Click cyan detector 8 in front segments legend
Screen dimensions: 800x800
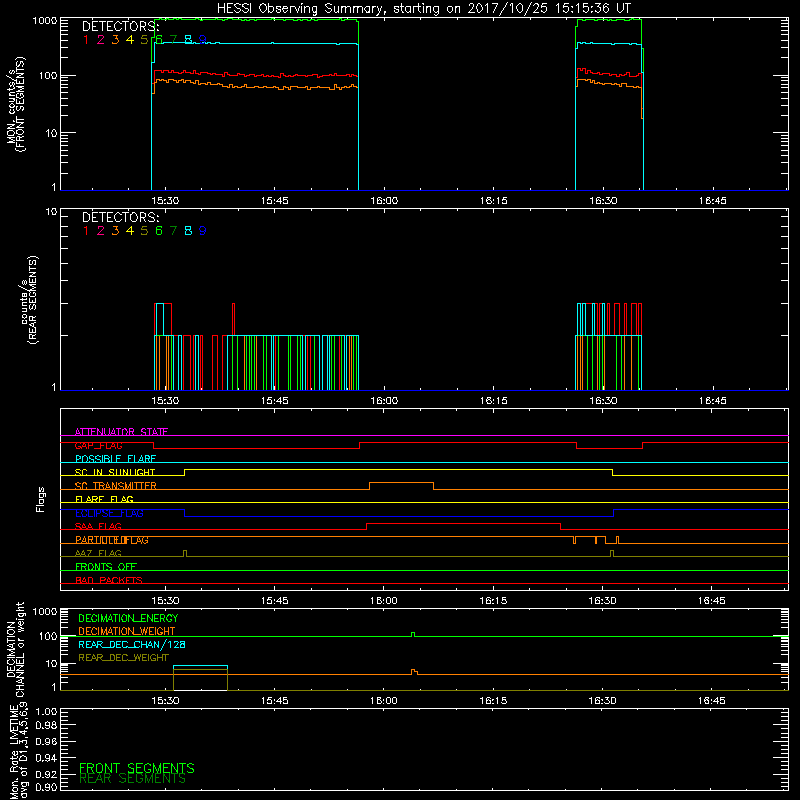[x=188, y=39]
